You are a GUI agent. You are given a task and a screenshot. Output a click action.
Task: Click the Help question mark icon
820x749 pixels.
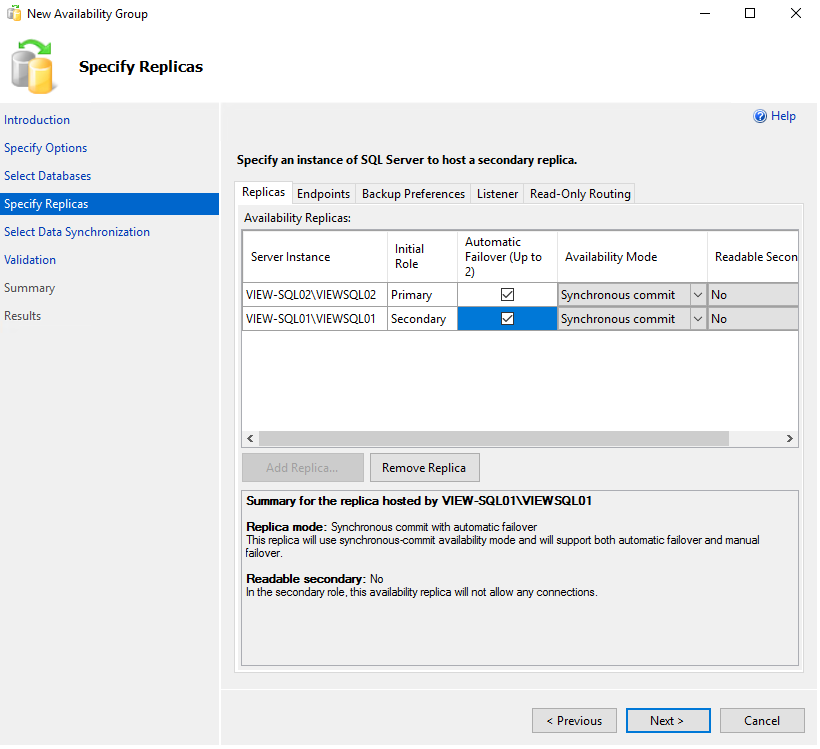pos(760,117)
